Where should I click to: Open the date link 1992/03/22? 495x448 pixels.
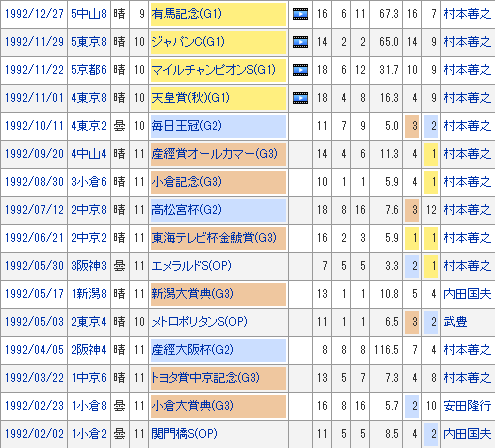click(x=34, y=378)
